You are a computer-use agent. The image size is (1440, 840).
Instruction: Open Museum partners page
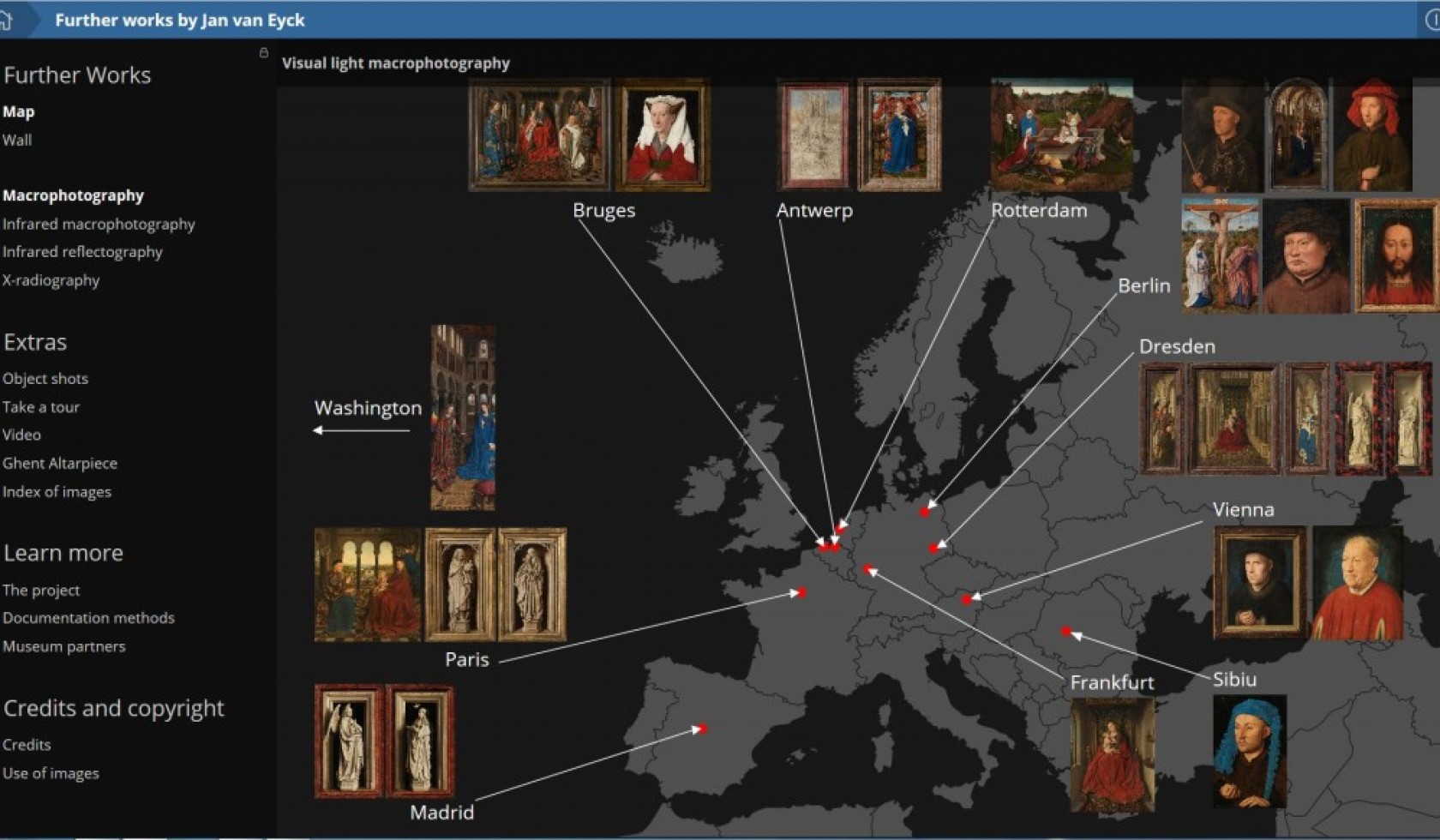coord(64,646)
